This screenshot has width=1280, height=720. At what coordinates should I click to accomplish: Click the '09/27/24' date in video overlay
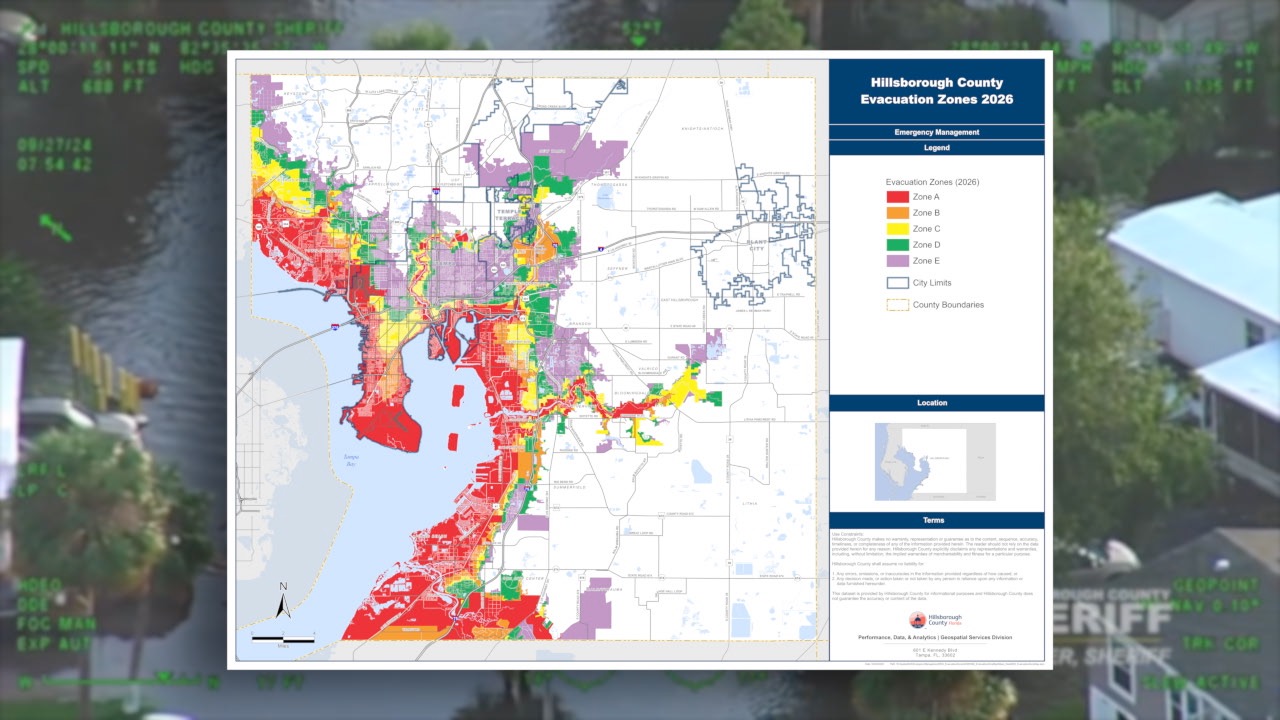click(55, 145)
